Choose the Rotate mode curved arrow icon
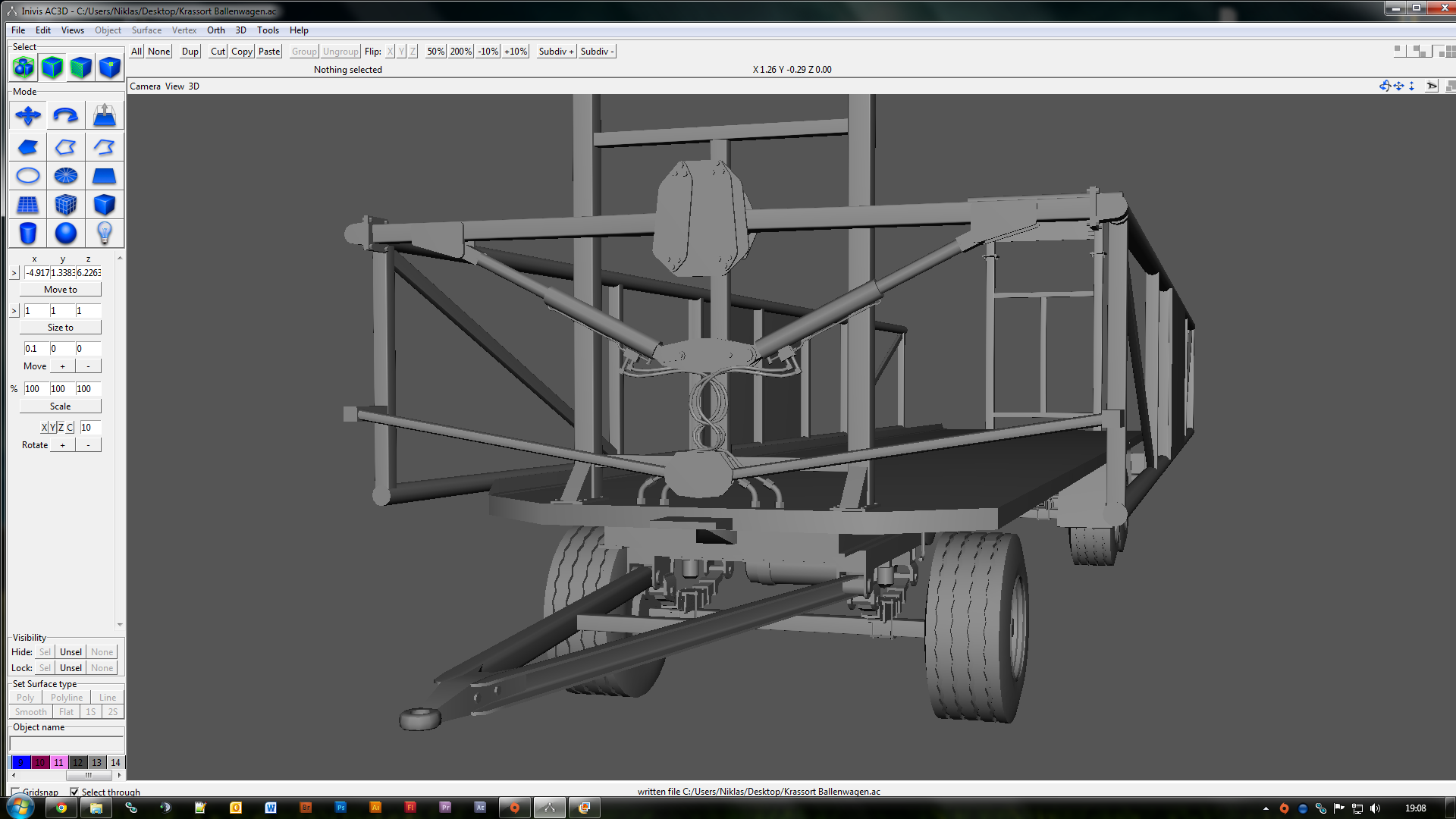 (66, 116)
